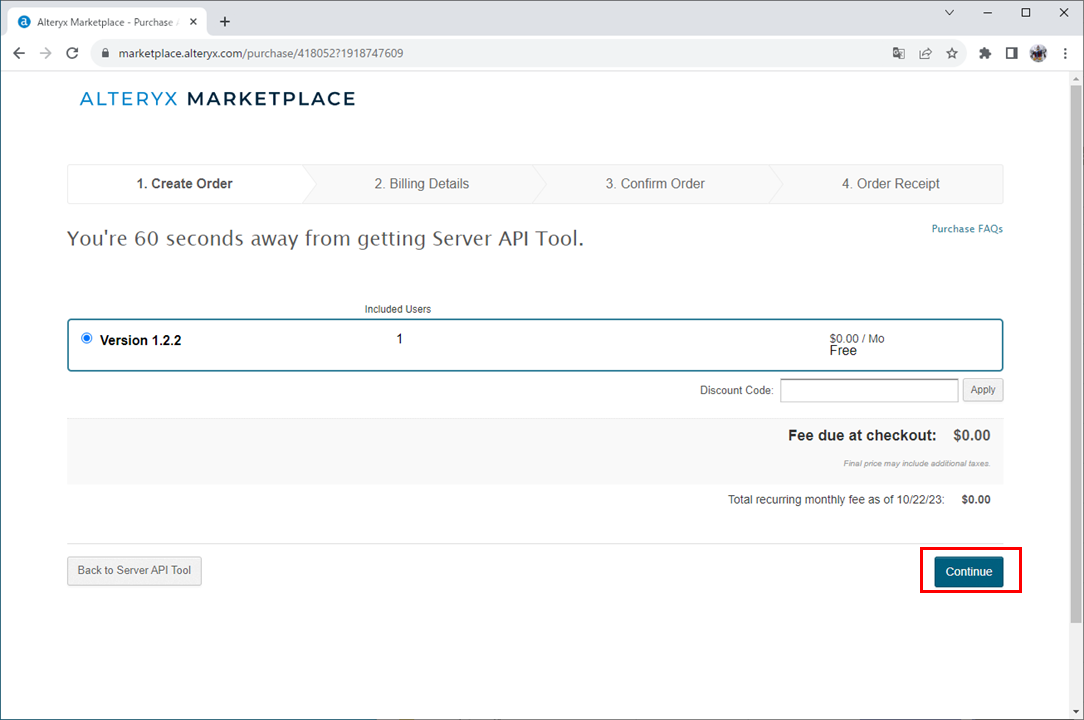This screenshot has width=1084, height=720.
Task: Expand the tab search chevron
Action: 949,13
